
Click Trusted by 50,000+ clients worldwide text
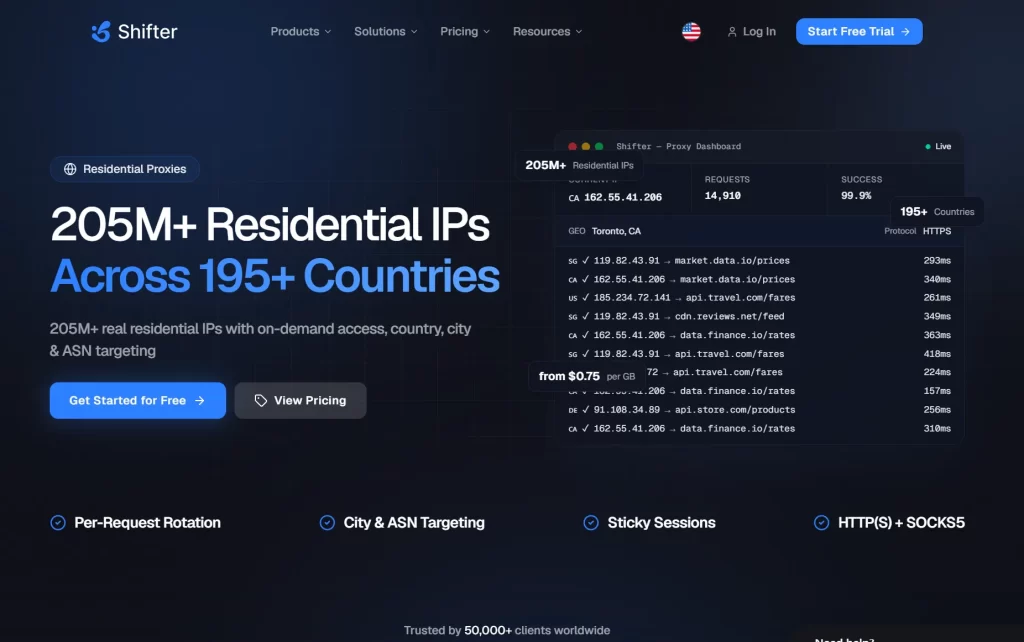tap(507, 630)
